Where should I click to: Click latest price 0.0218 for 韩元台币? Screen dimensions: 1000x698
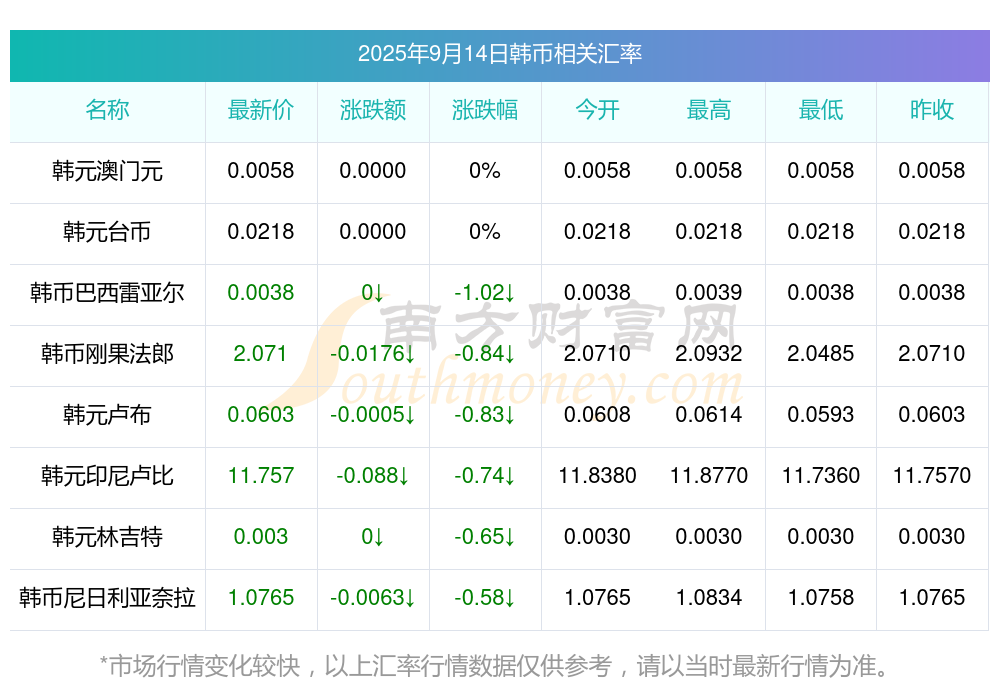(261, 232)
